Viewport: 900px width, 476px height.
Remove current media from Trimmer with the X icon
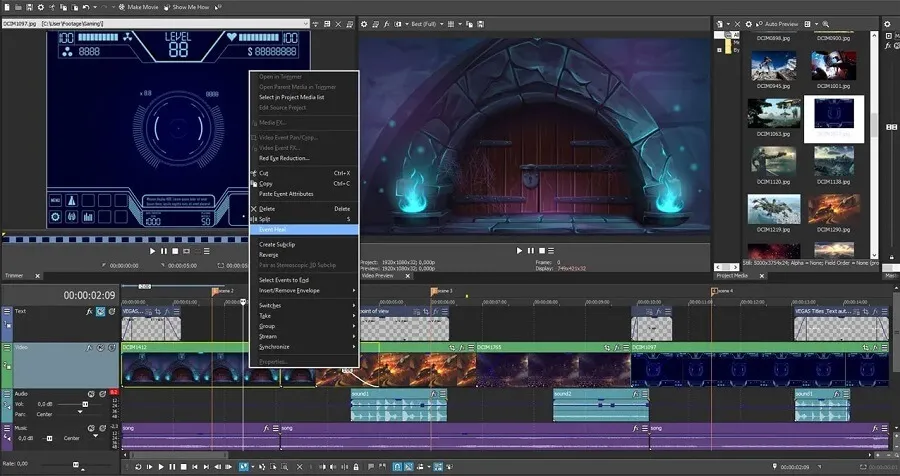coord(338,24)
